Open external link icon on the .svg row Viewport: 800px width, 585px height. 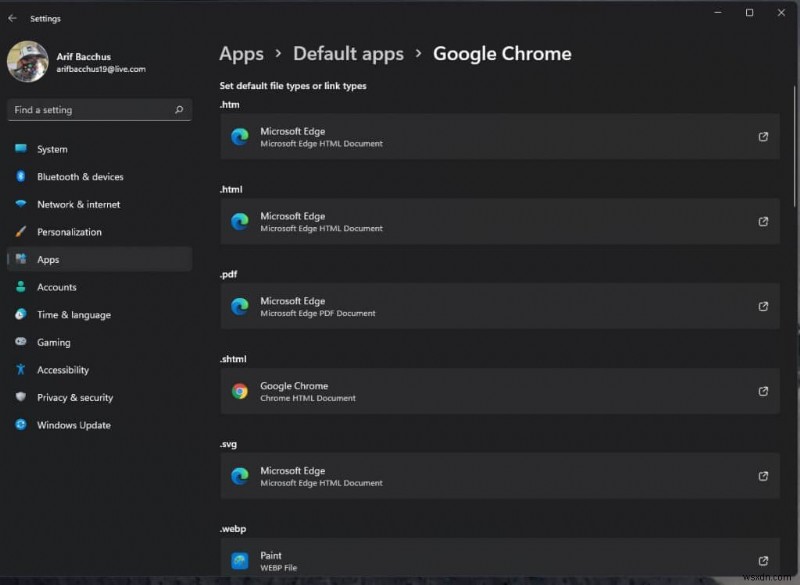[x=763, y=476]
